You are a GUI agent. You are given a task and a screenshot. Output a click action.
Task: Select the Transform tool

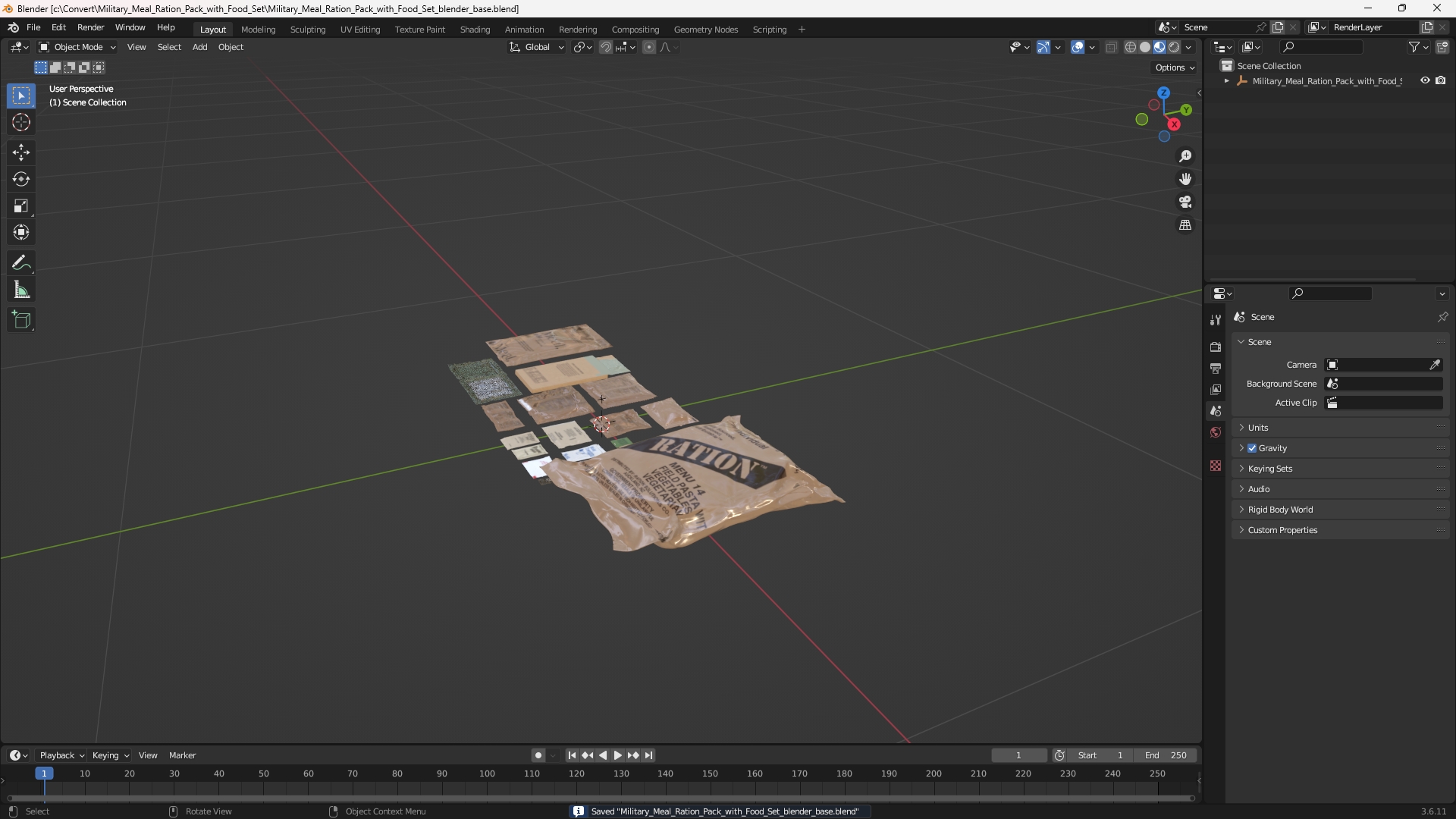[x=21, y=232]
